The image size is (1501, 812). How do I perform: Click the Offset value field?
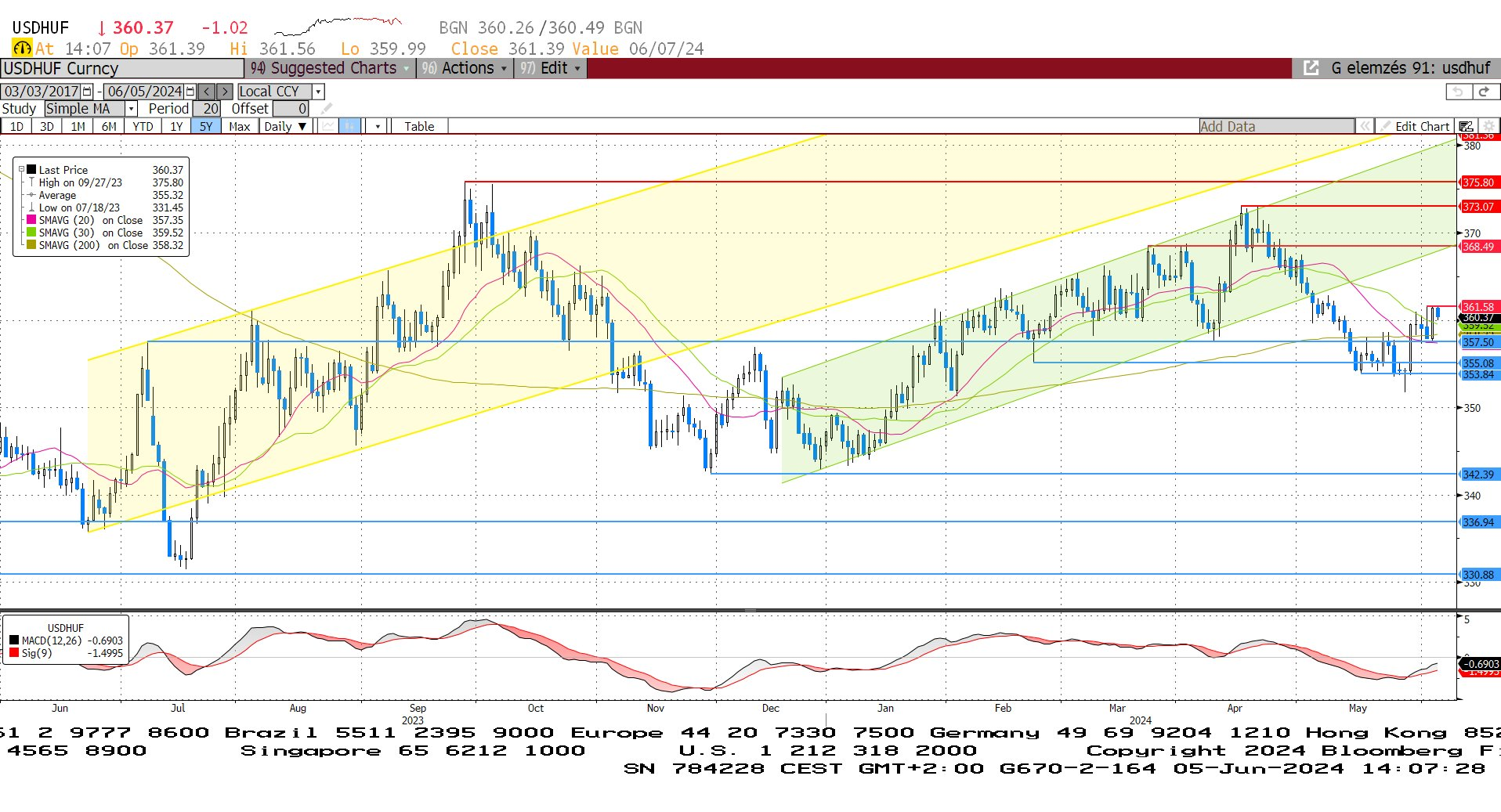291,109
